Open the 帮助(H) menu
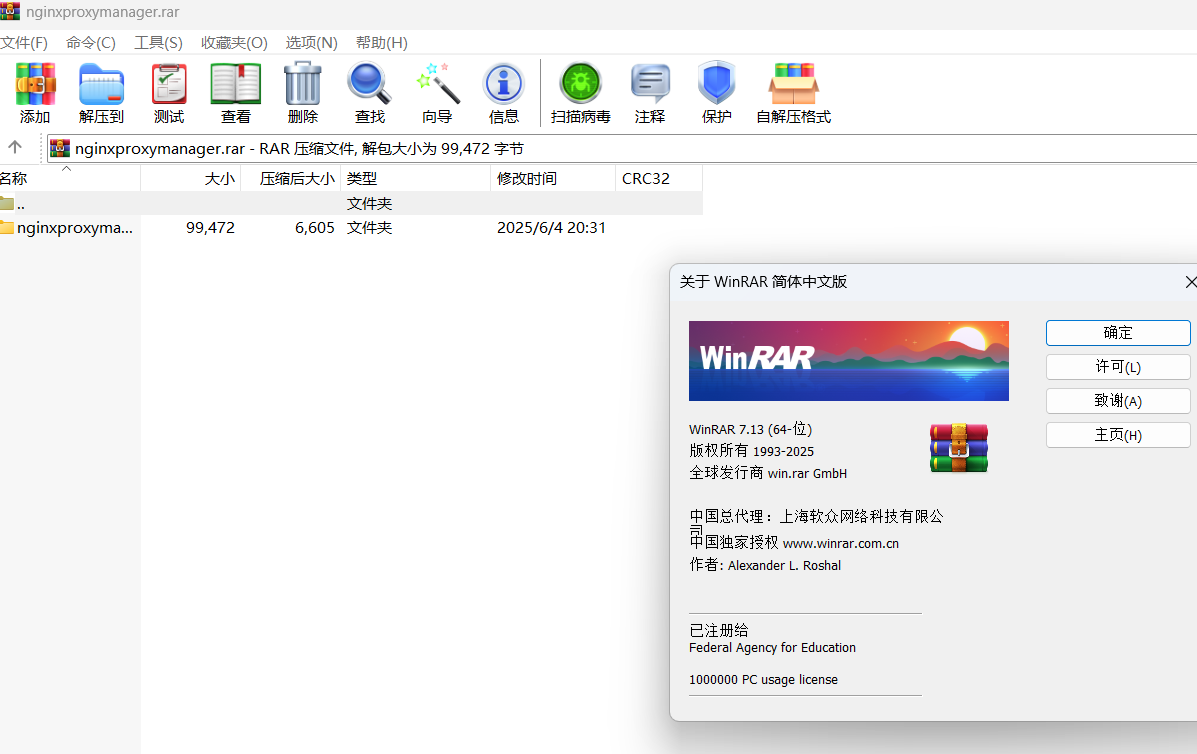Screen dimensions: 1197x754 [383, 42]
